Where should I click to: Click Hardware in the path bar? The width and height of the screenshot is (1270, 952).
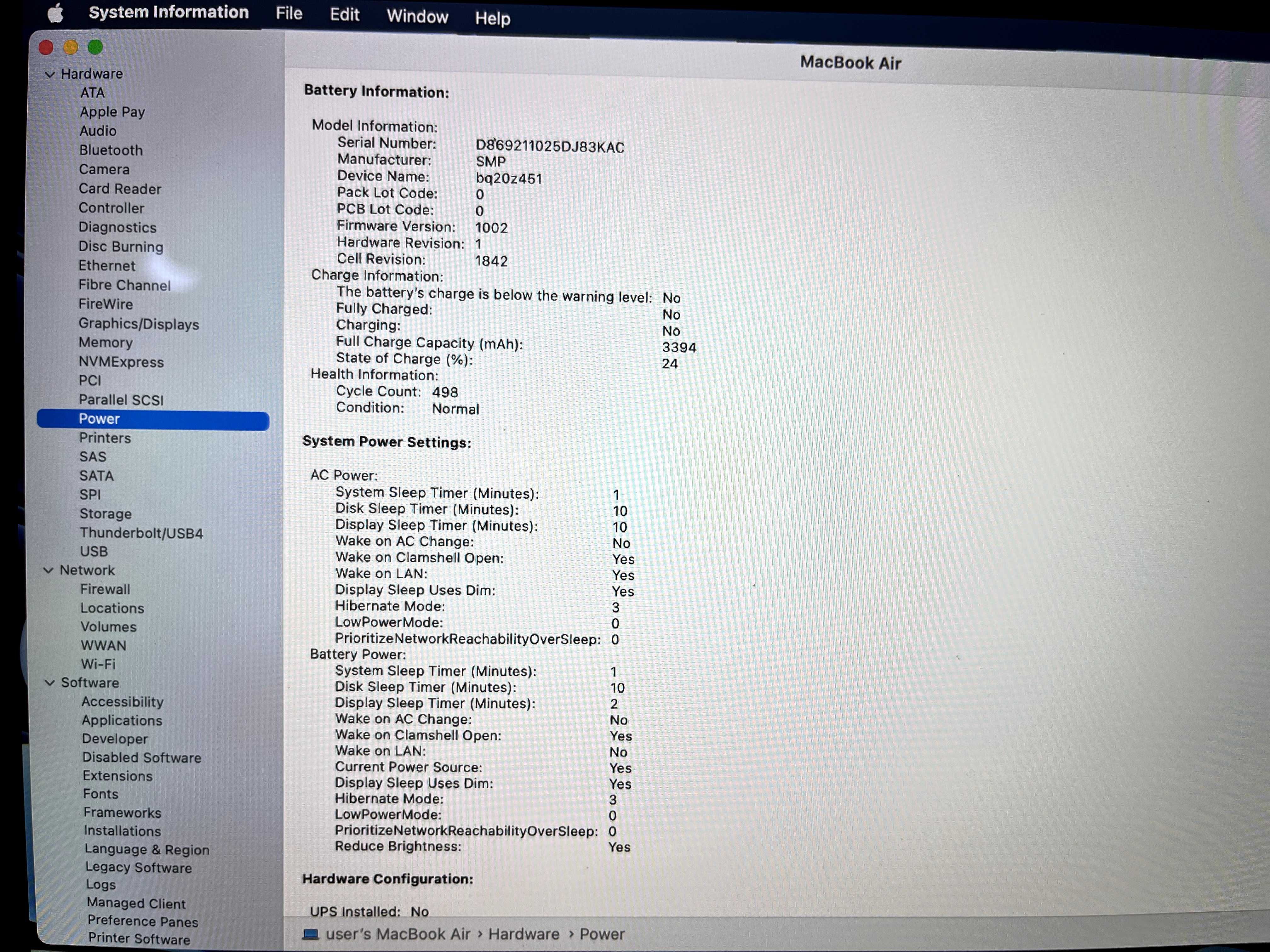point(523,934)
